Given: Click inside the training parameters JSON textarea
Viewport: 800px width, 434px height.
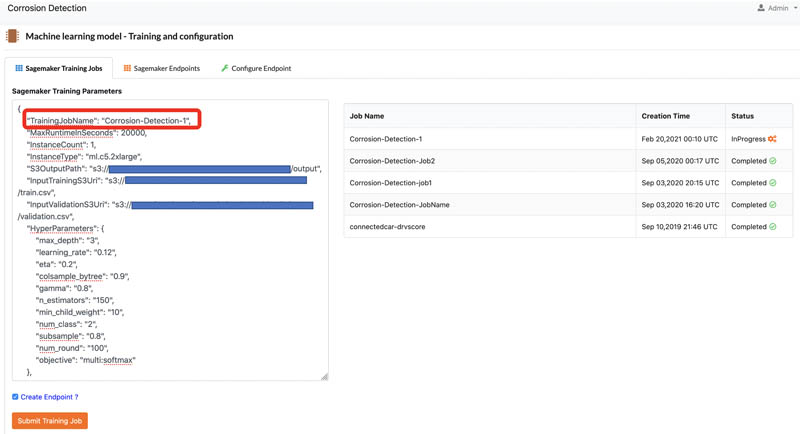Looking at the screenshot, I should (x=170, y=240).
